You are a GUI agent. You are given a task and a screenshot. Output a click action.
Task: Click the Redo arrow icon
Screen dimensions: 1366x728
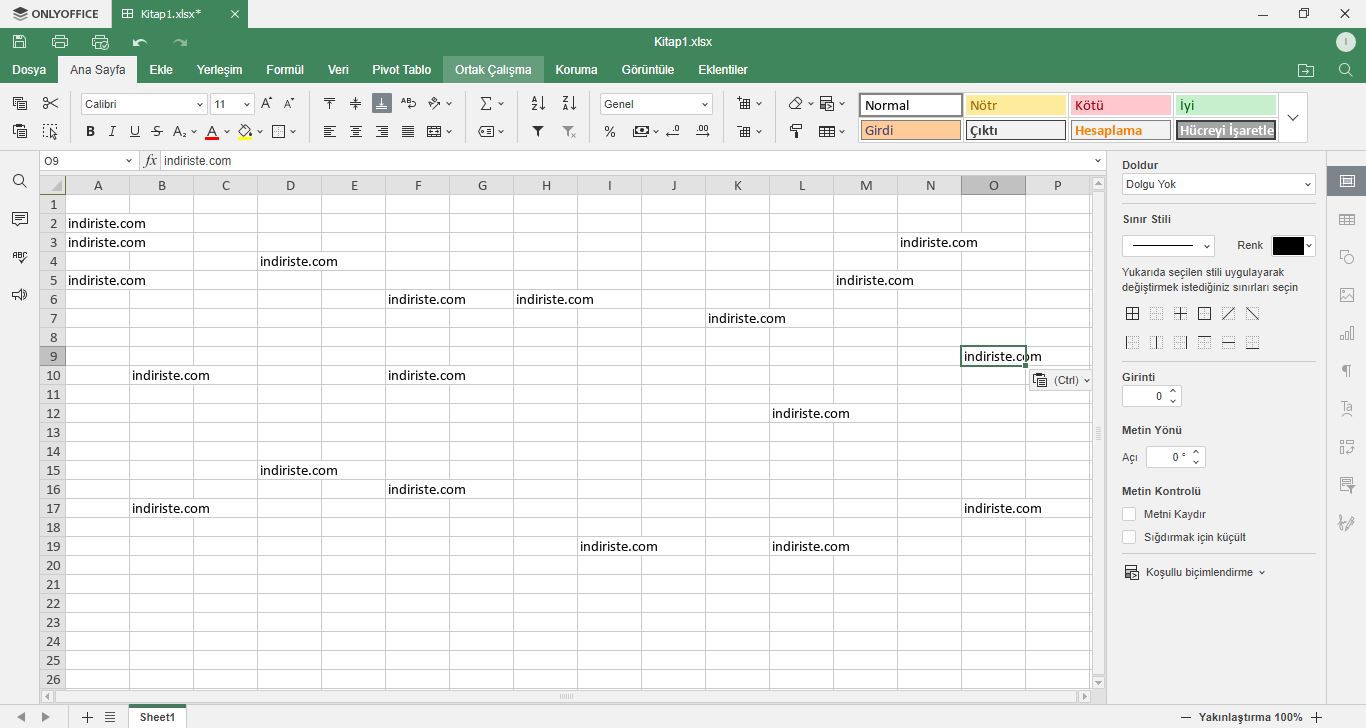click(180, 42)
